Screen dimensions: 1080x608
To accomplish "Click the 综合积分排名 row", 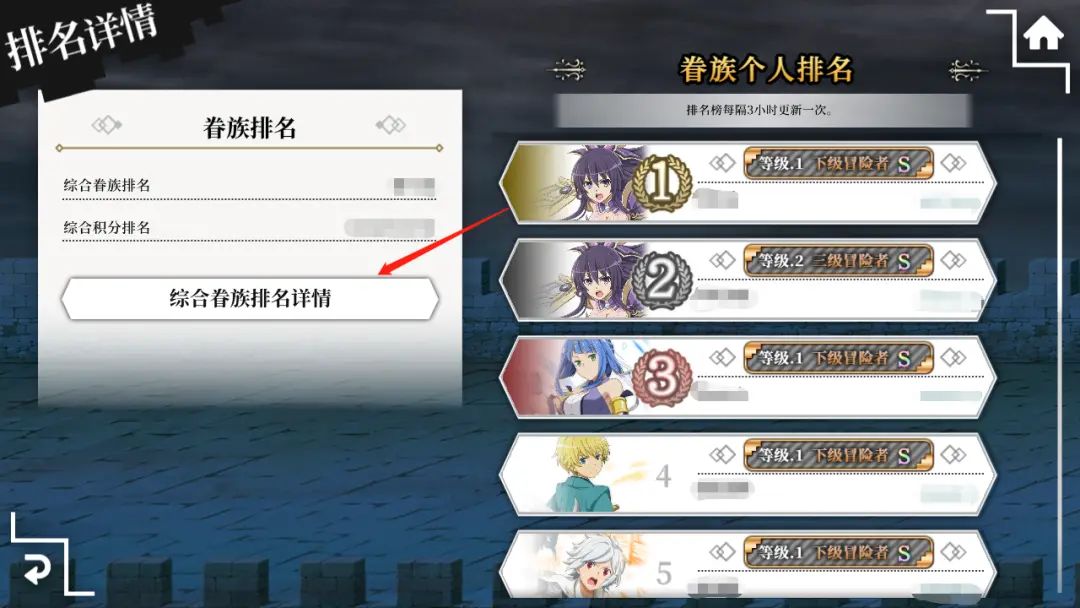I will point(249,227).
